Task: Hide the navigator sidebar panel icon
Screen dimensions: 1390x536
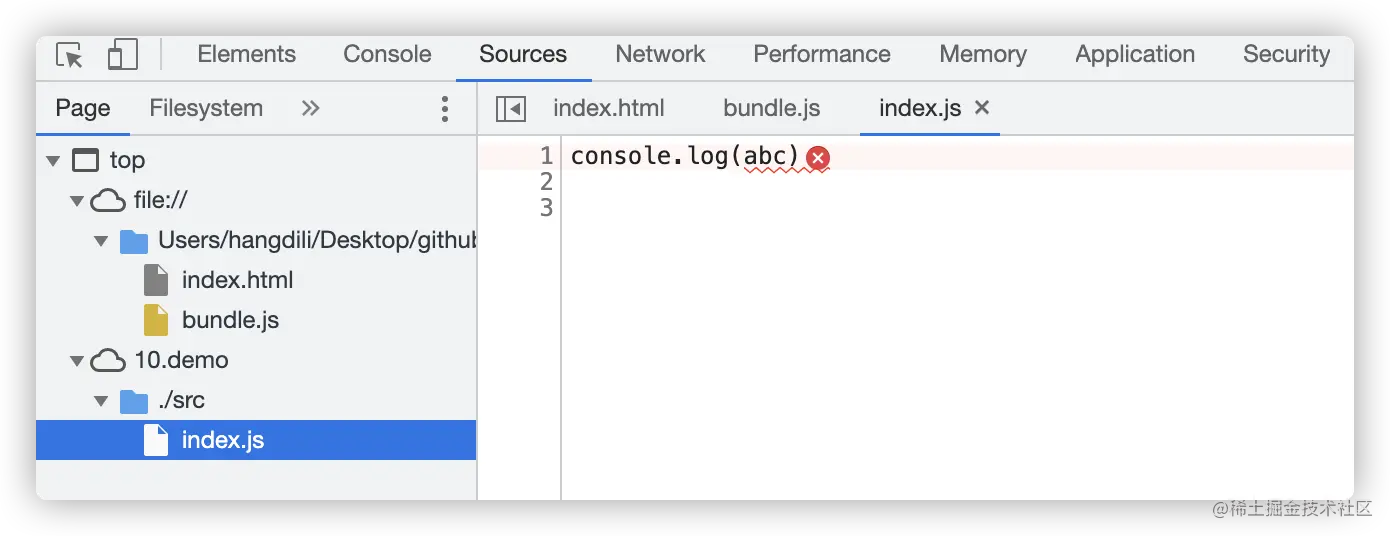Action: [511, 108]
